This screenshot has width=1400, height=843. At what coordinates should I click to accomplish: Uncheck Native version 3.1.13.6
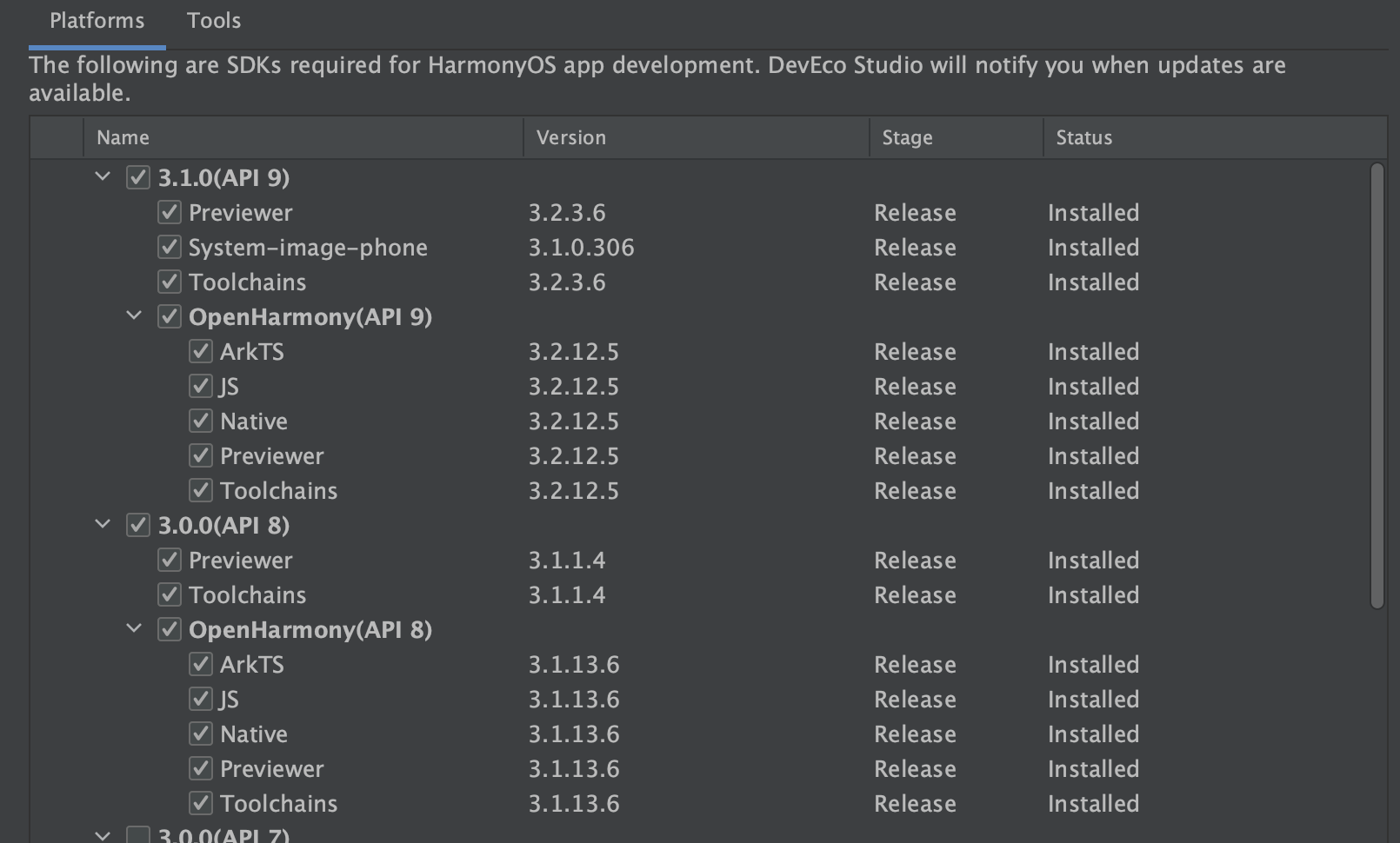click(x=201, y=733)
